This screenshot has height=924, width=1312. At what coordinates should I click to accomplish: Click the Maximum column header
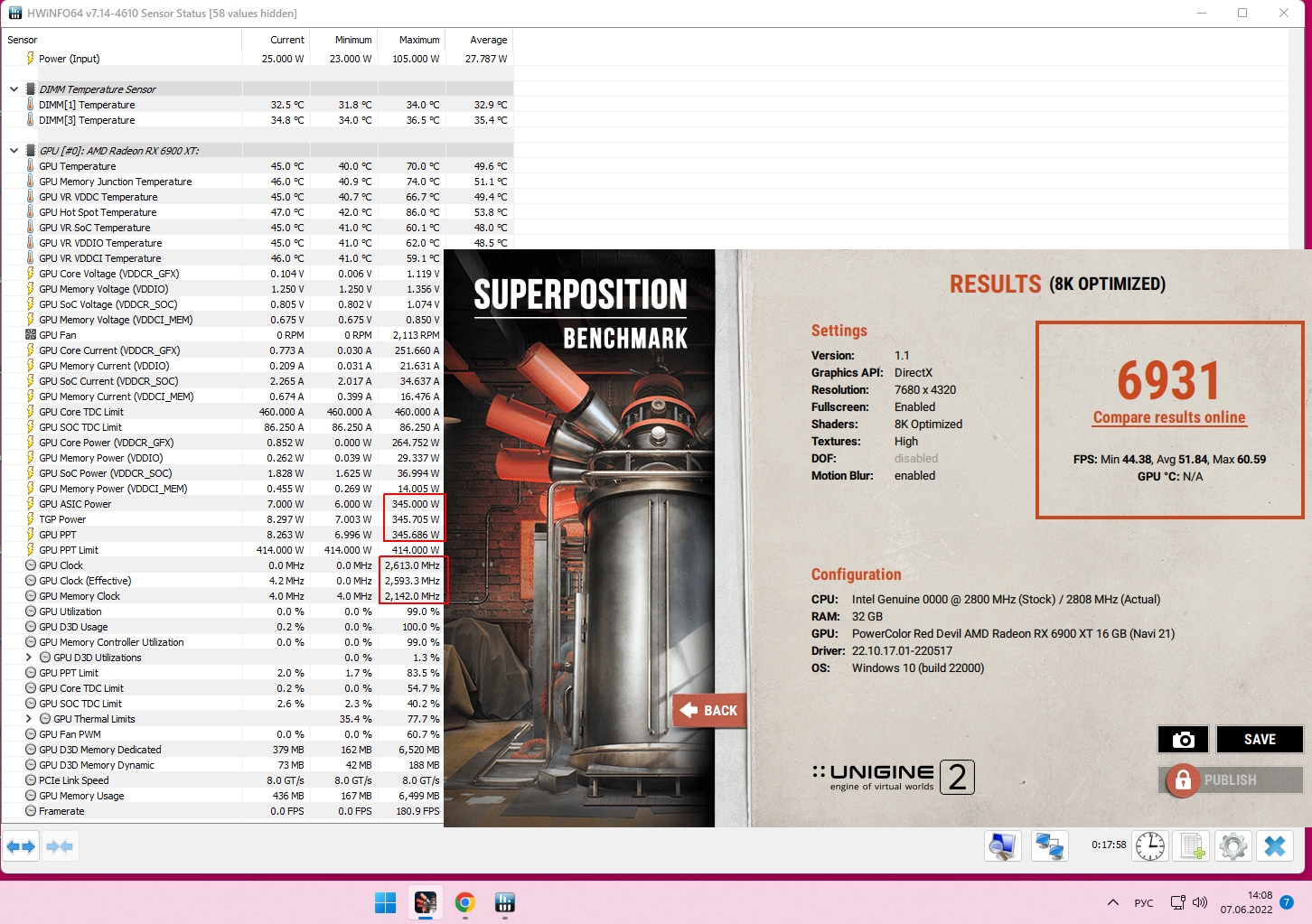pyautogui.click(x=412, y=40)
